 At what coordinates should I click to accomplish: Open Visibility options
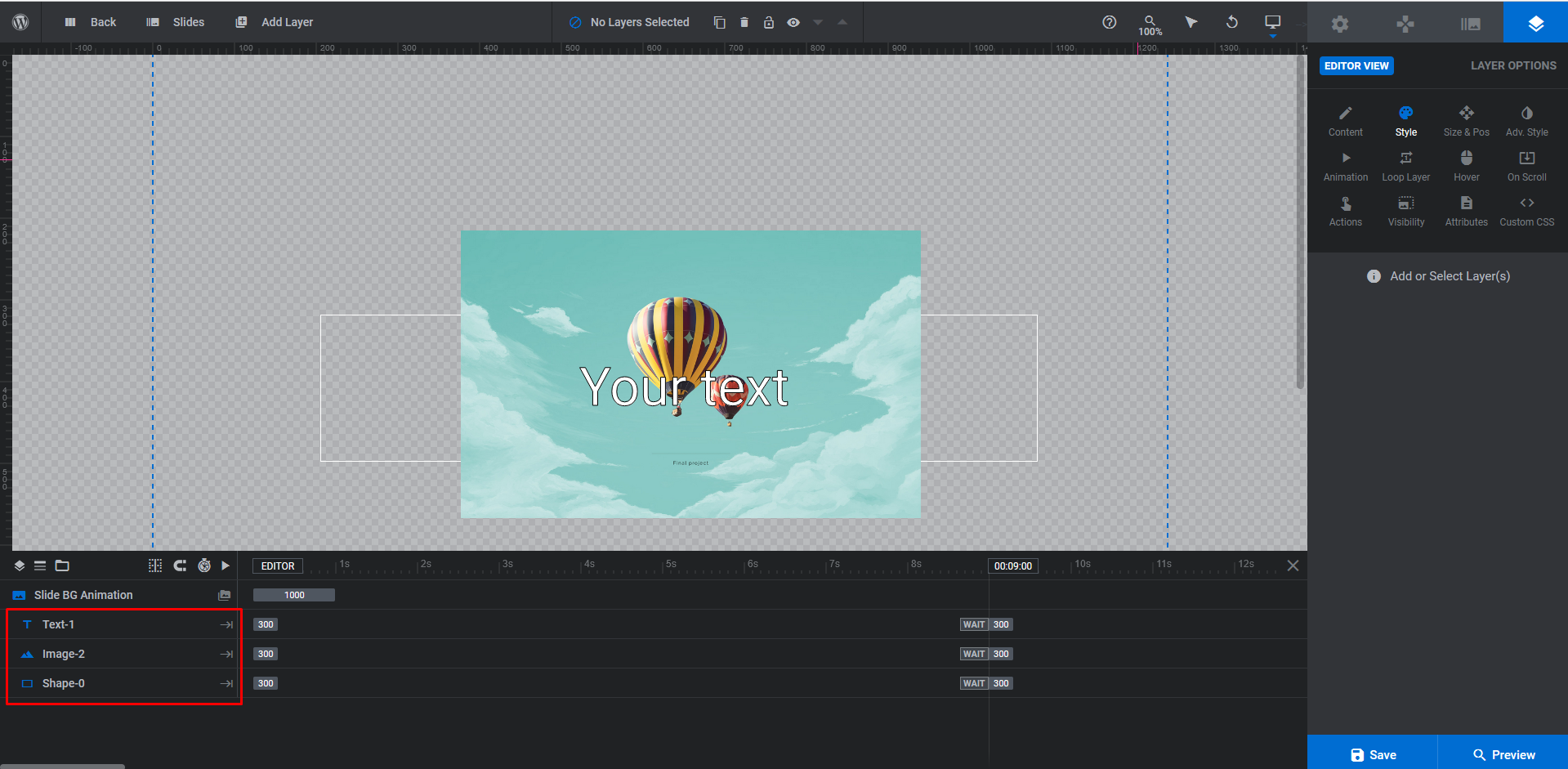point(1406,211)
